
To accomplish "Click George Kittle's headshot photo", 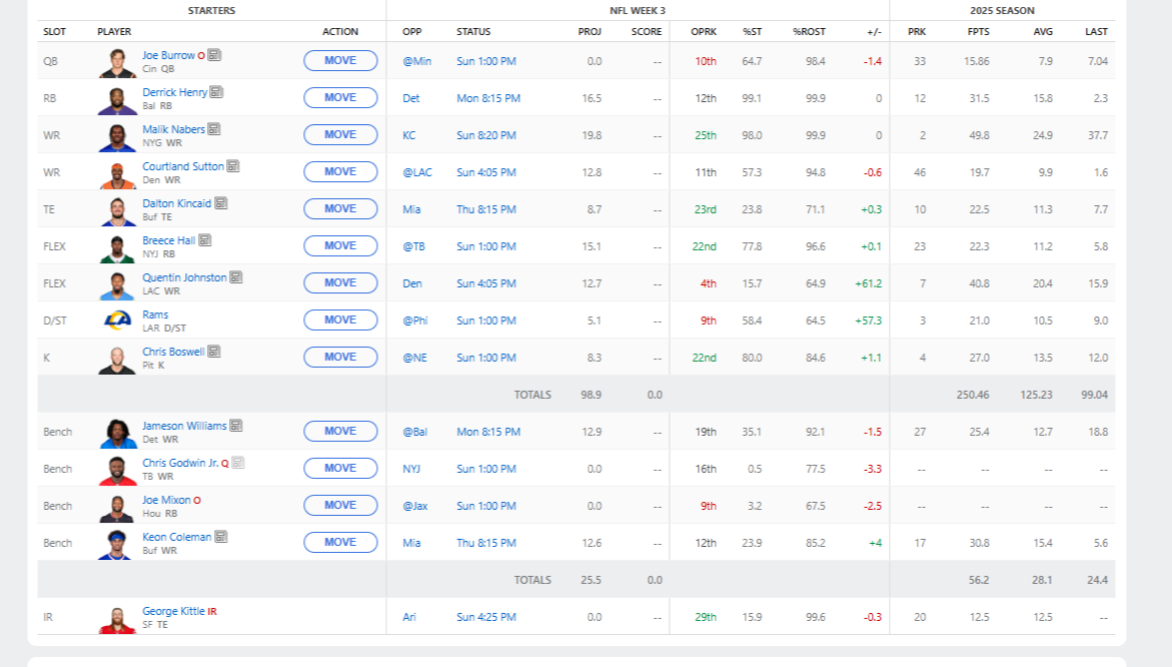I will click(x=117, y=619).
